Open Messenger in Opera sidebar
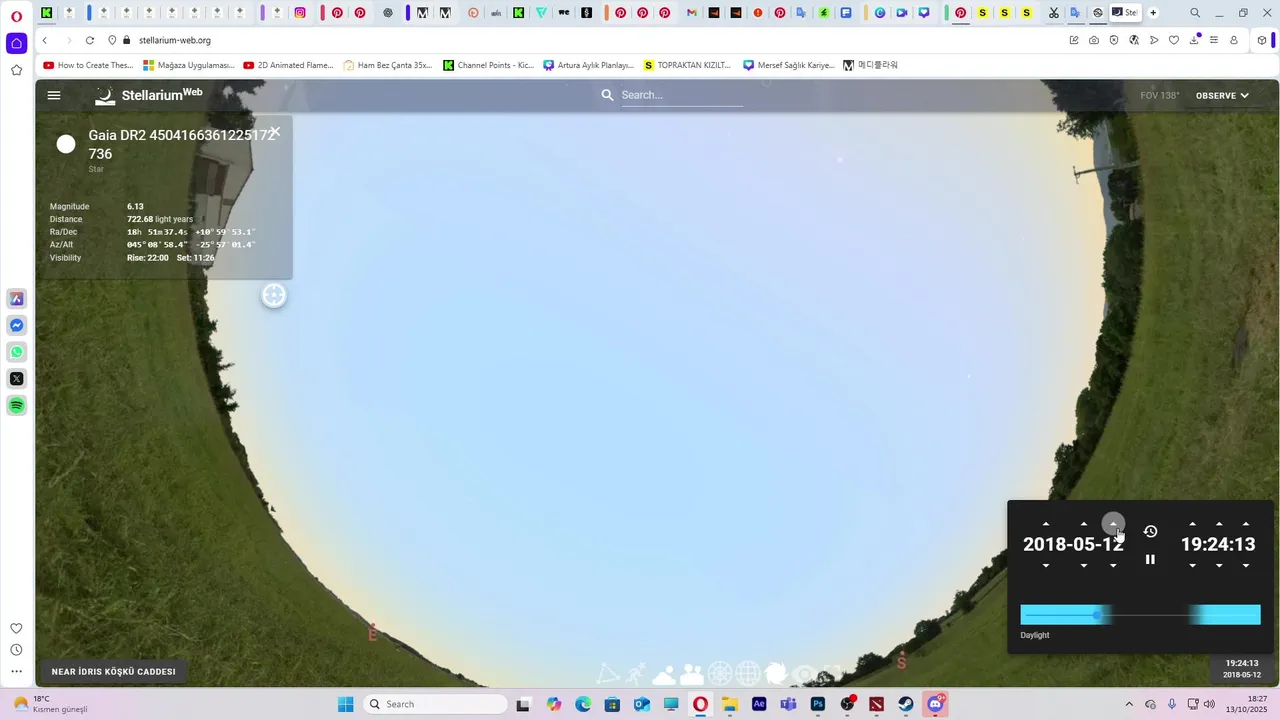 coord(17,325)
